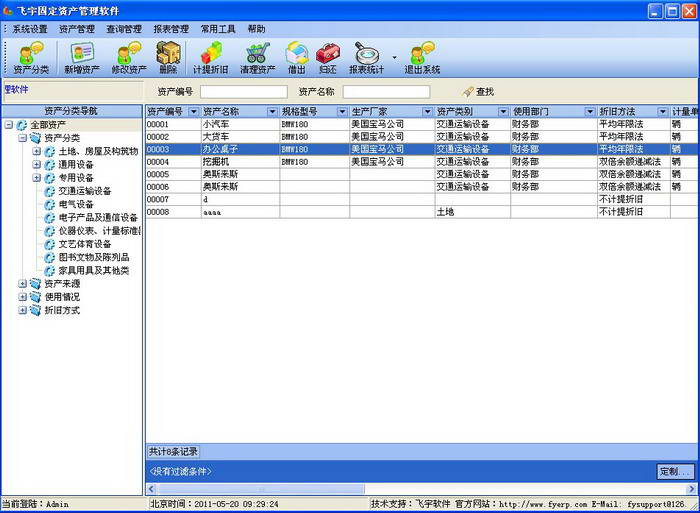Select row 00007 named d

coord(422,199)
